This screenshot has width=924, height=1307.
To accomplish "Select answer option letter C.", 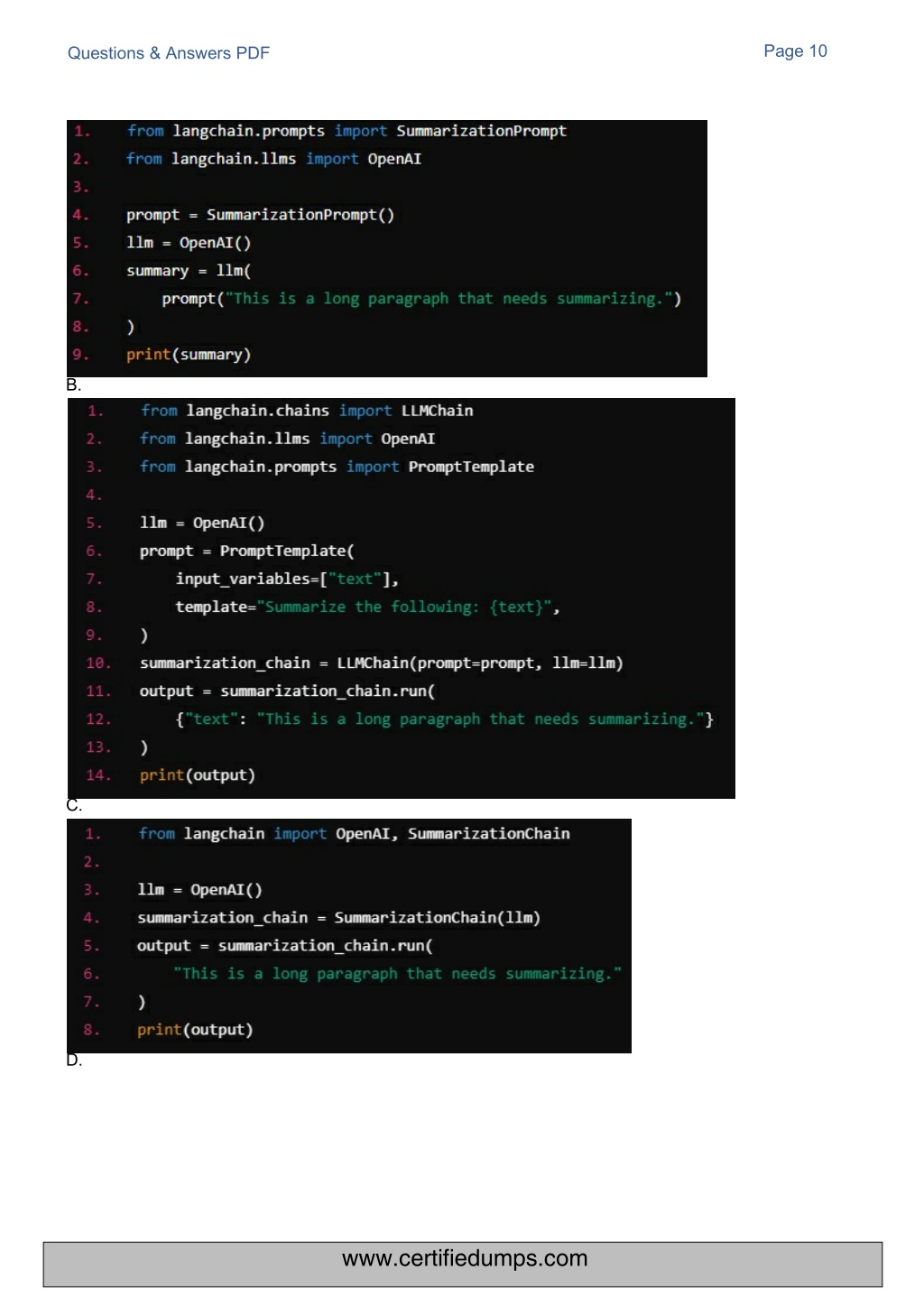I will point(74,805).
